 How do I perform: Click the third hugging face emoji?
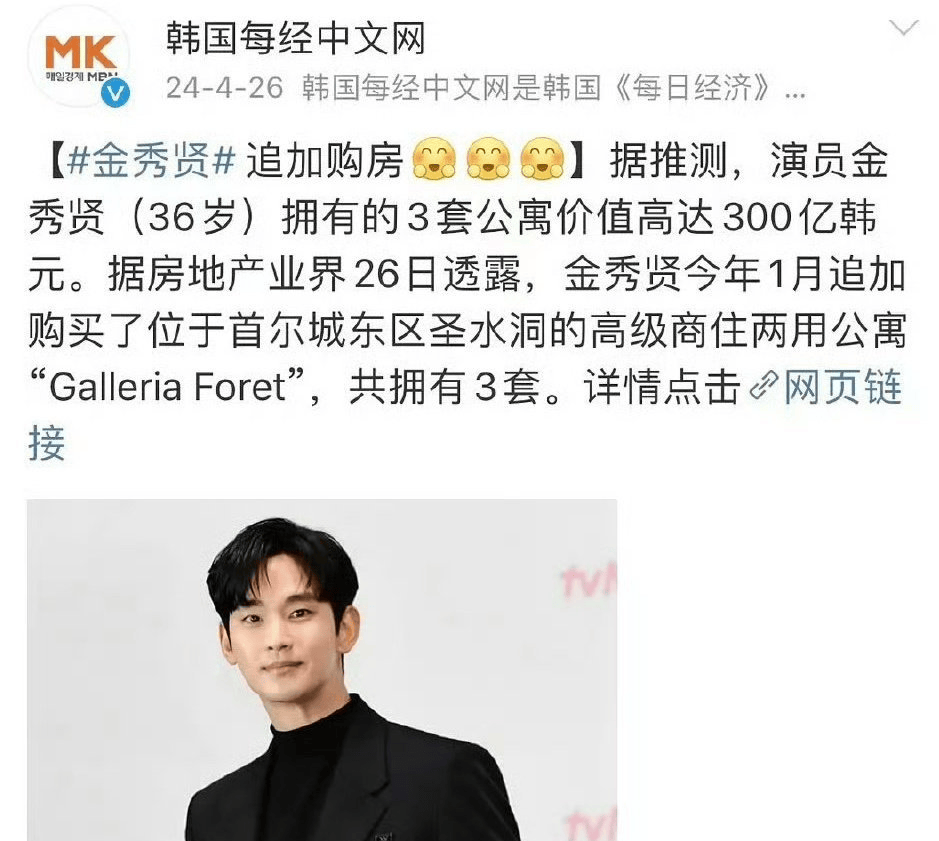point(542,159)
